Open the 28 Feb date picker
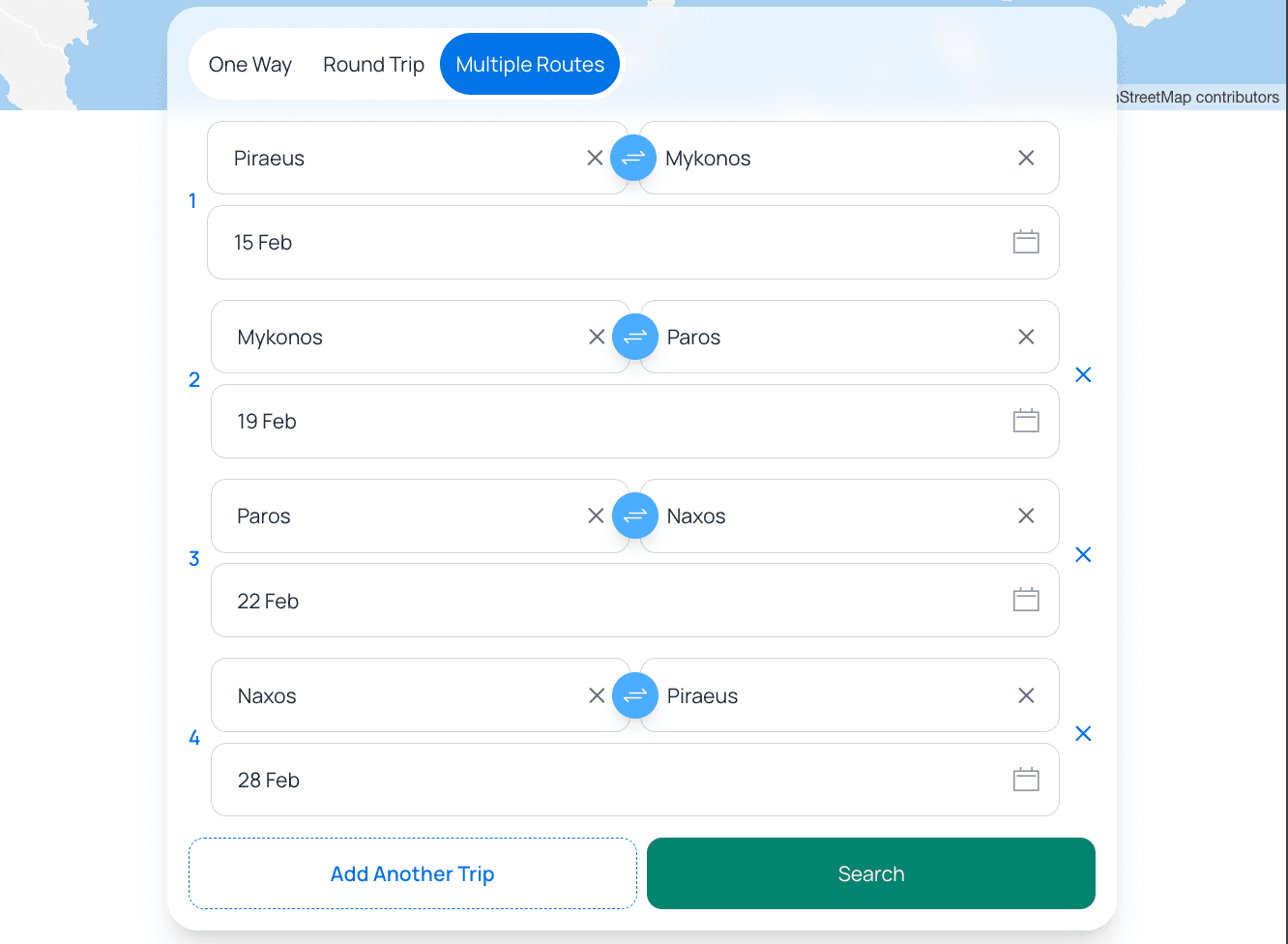This screenshot has width=1288, height=944. 634,780
